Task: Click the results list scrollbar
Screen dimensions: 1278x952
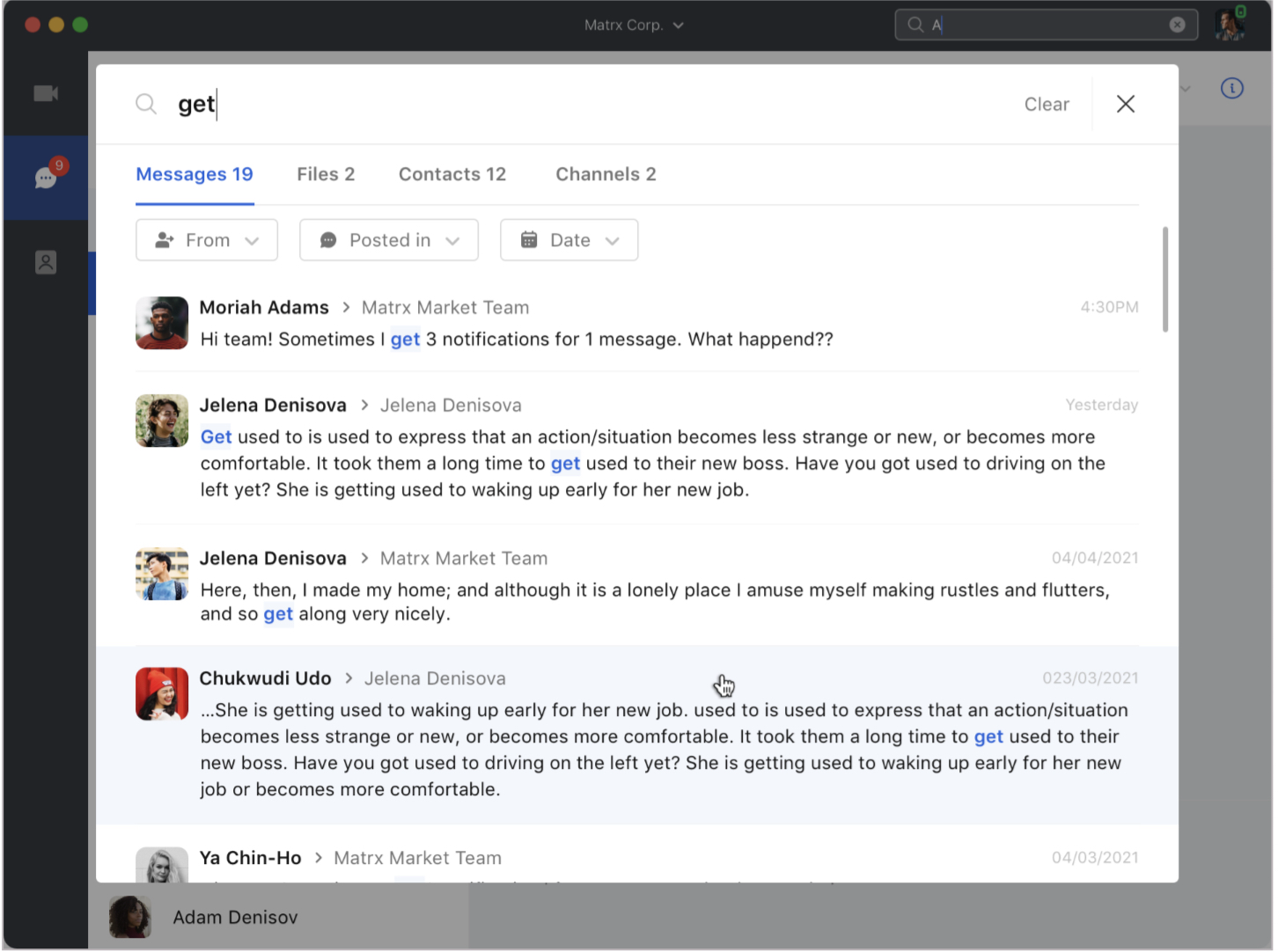Action: (x=1165, y=280)
